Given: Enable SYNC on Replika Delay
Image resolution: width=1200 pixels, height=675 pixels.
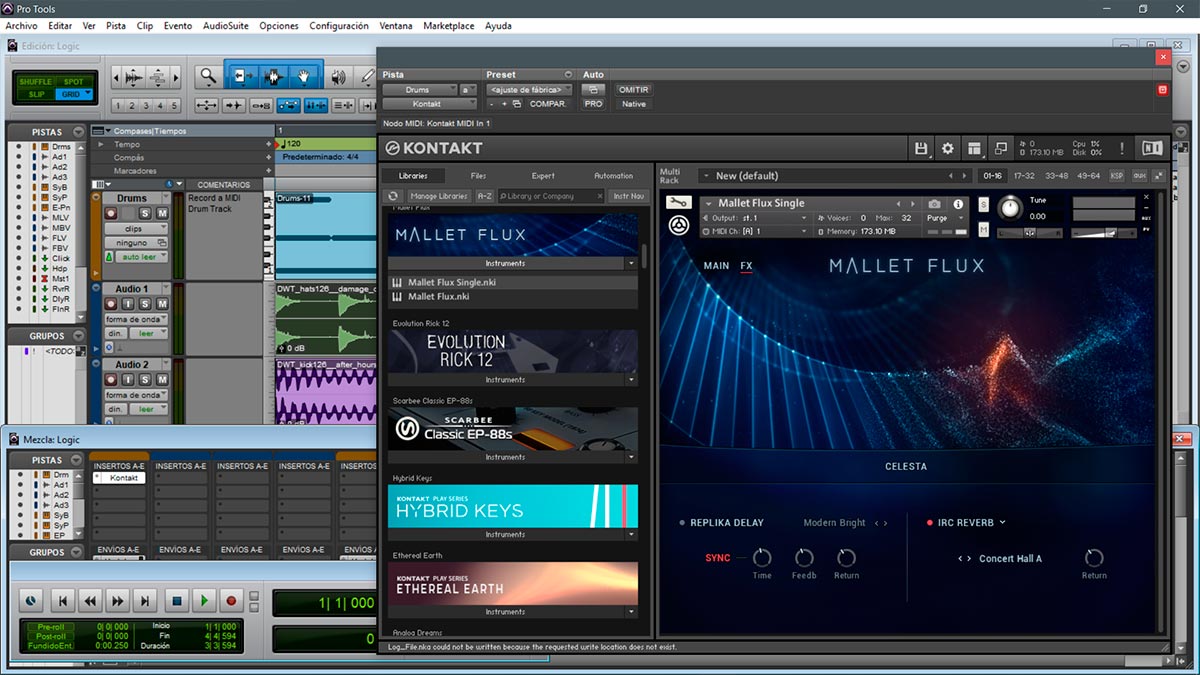Looking at the screenshot, I should click(718, 558).
